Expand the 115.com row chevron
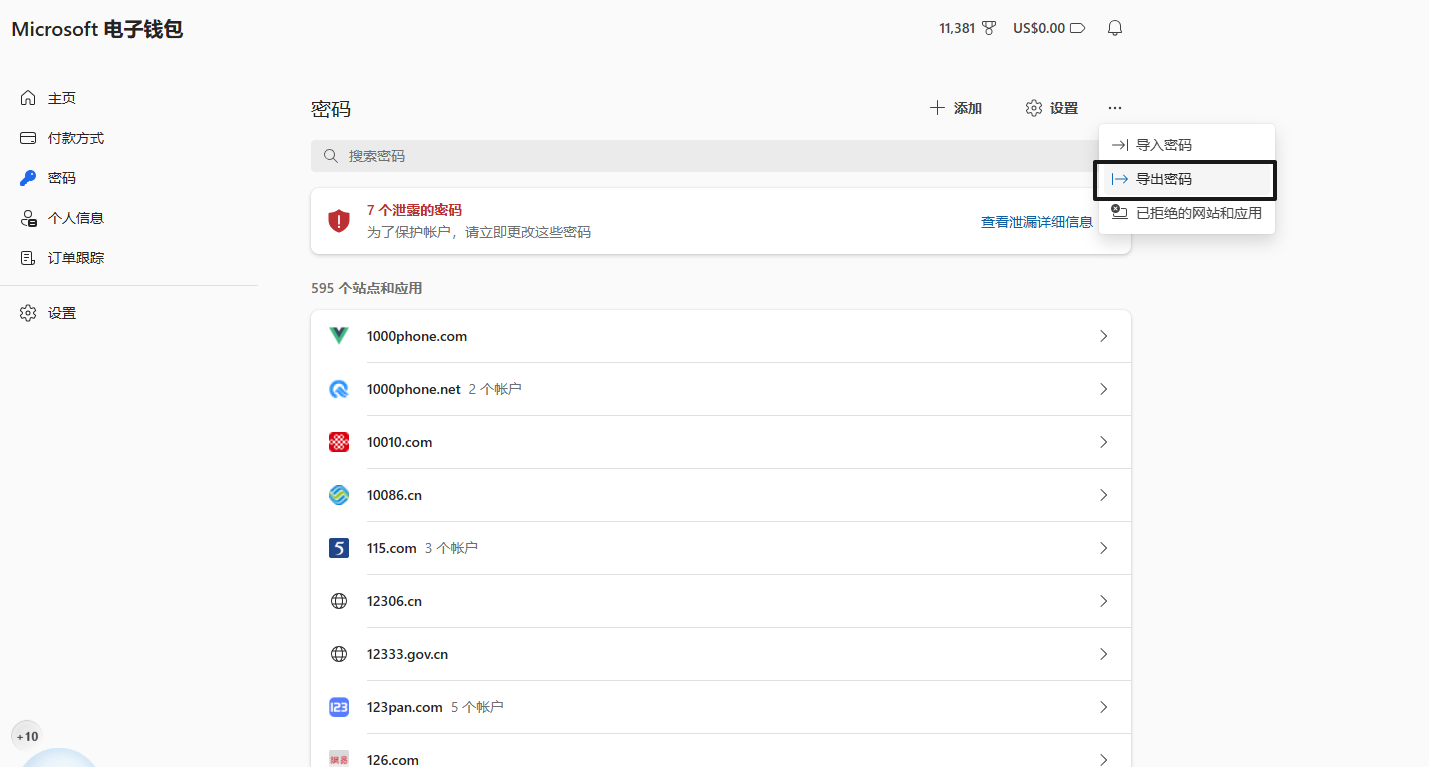 [x=1104, y=548]
